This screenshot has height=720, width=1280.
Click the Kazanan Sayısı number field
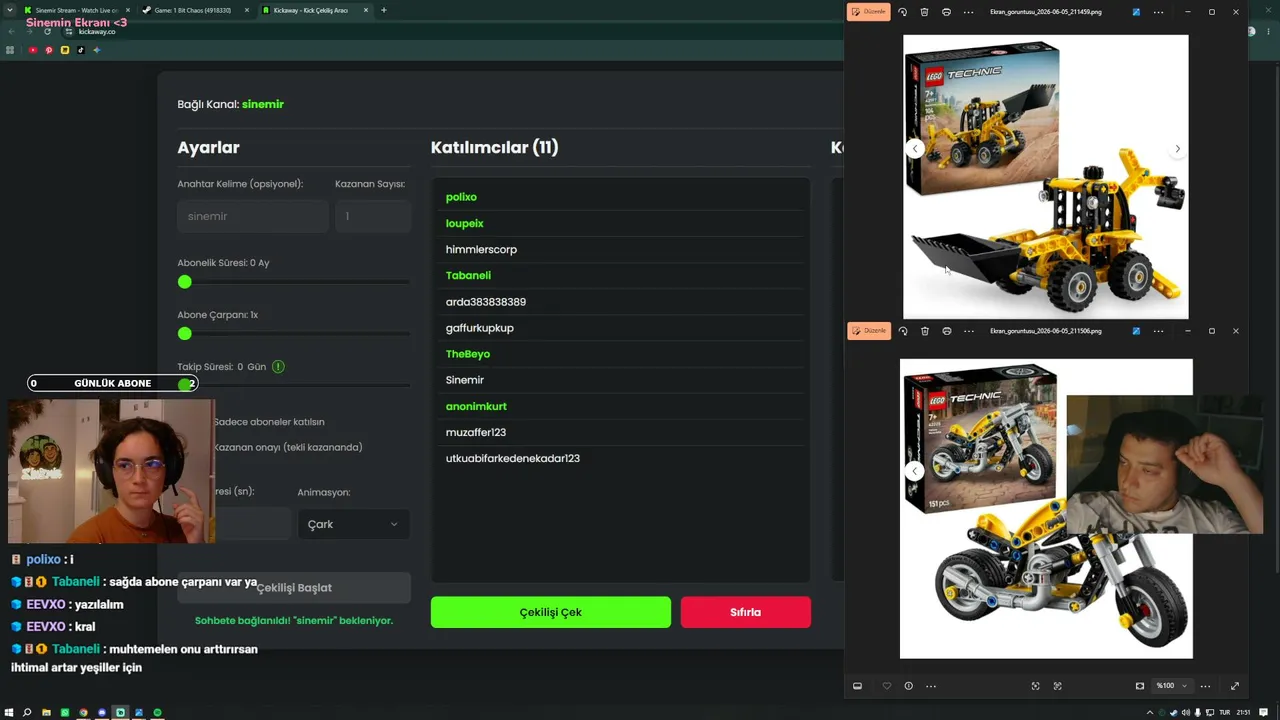[x=373, y=216]
